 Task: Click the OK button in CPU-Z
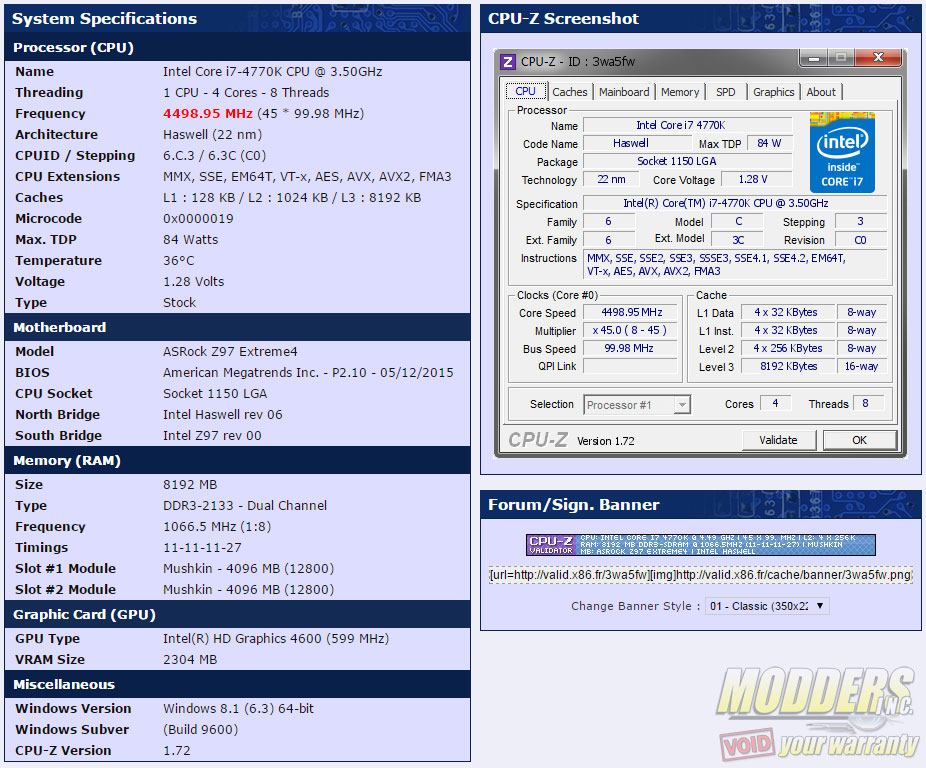coord(859,440)
